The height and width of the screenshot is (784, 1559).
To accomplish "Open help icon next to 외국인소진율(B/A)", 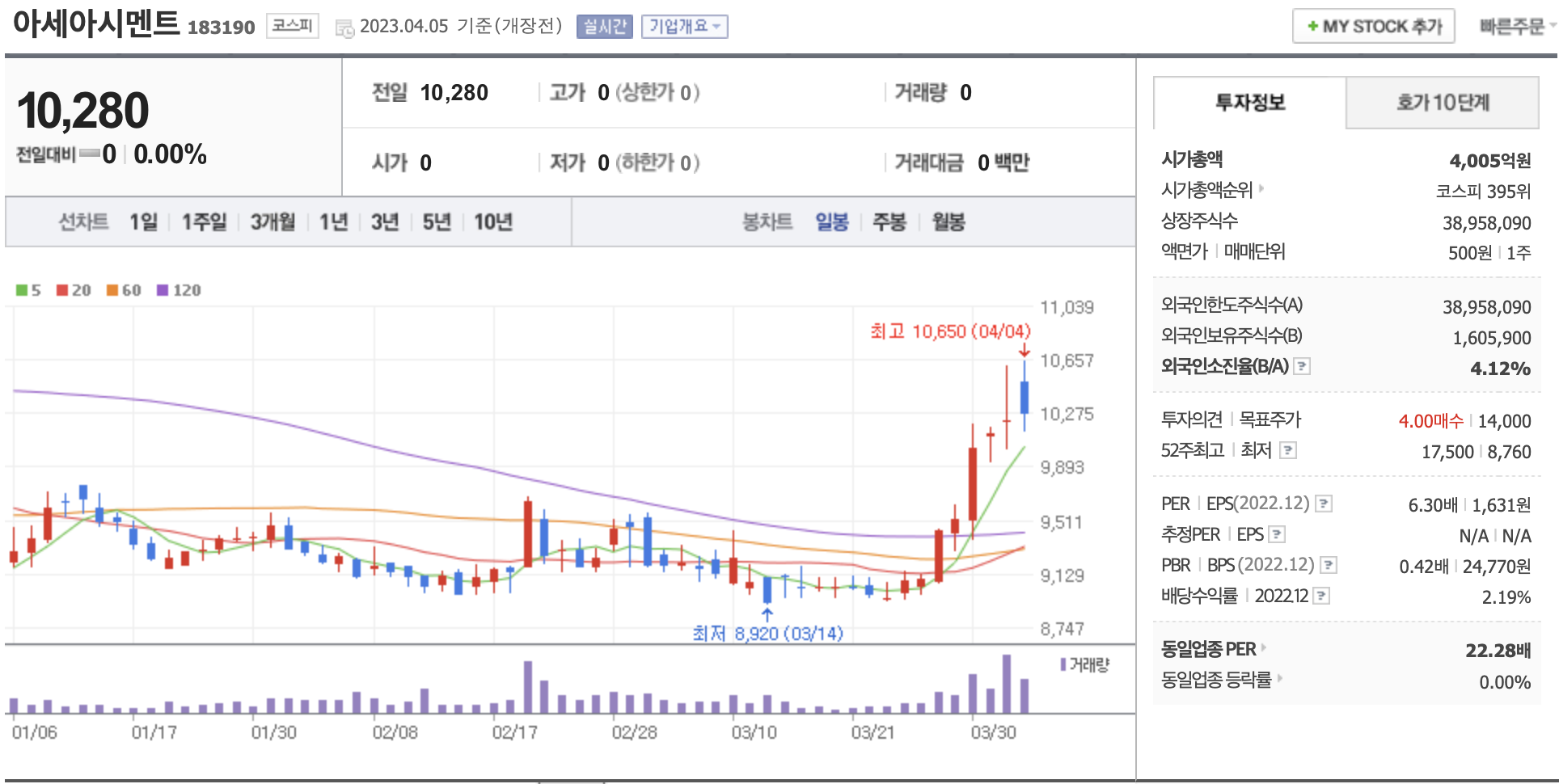I will pos(1302,366).
